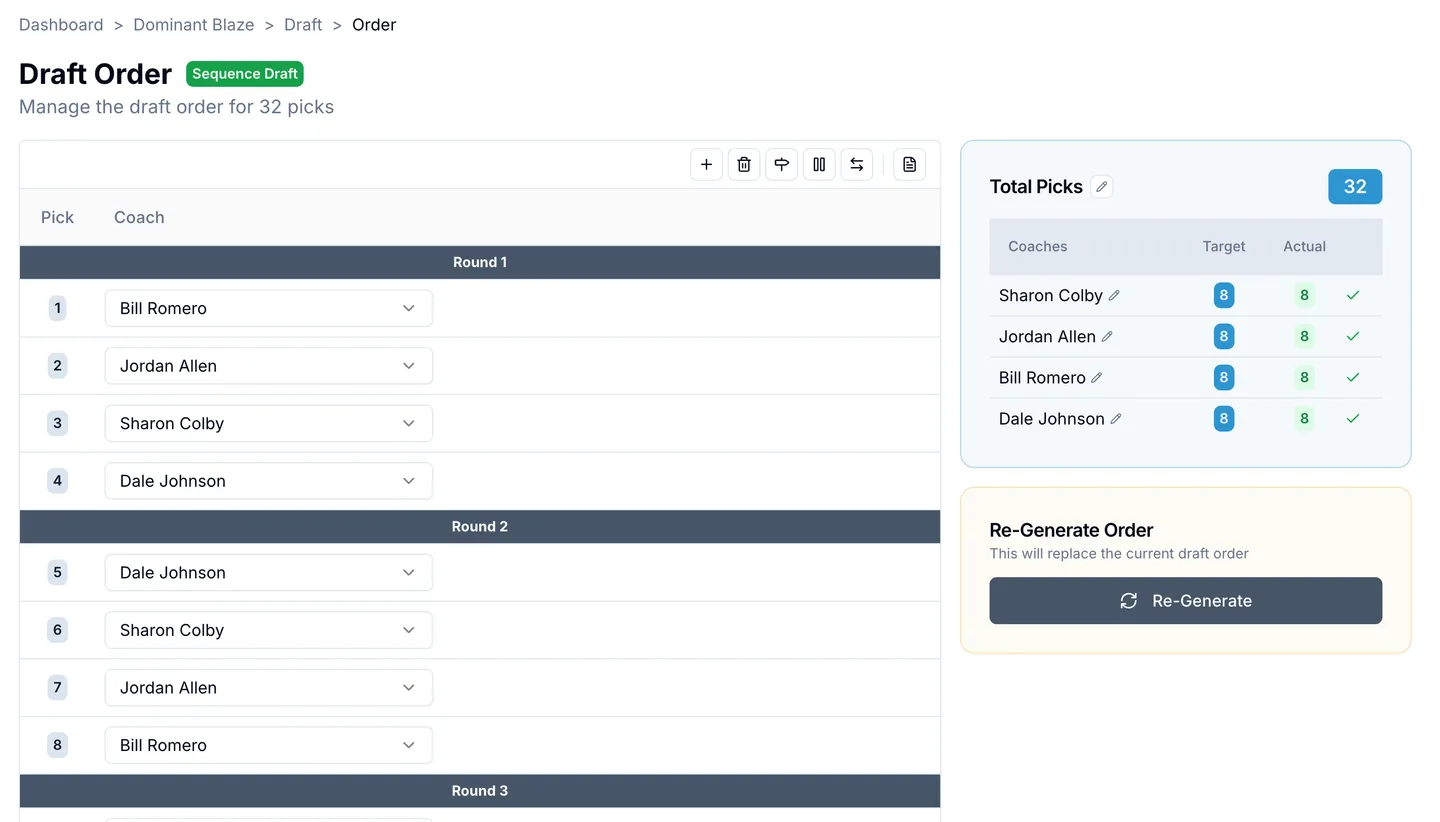Click the two-column bars icon in toolbar
Image resolution: width=1440 pixels, height=822 pixels.
point(819,164)
